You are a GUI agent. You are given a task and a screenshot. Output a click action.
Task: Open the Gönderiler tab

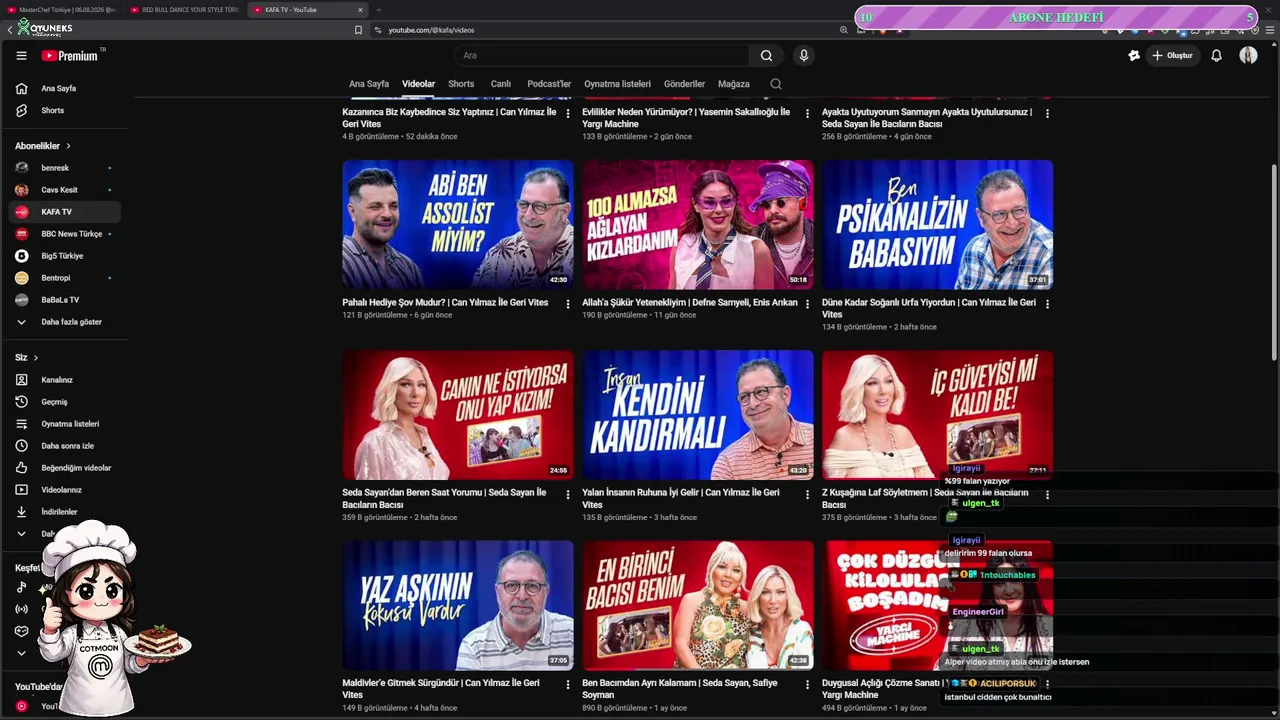pyautogui.click(x=684, y=84)
